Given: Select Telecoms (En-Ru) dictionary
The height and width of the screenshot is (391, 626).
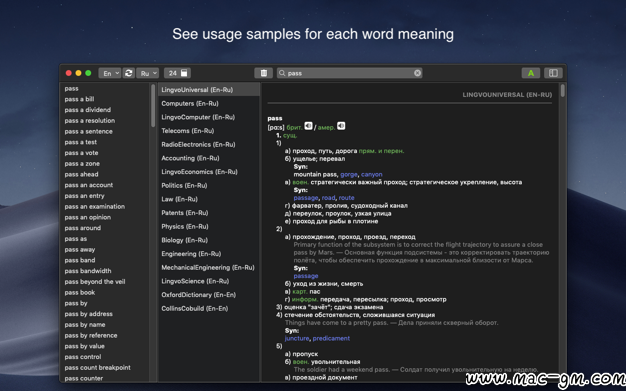Looking at the screenshot, I should 209,131.
